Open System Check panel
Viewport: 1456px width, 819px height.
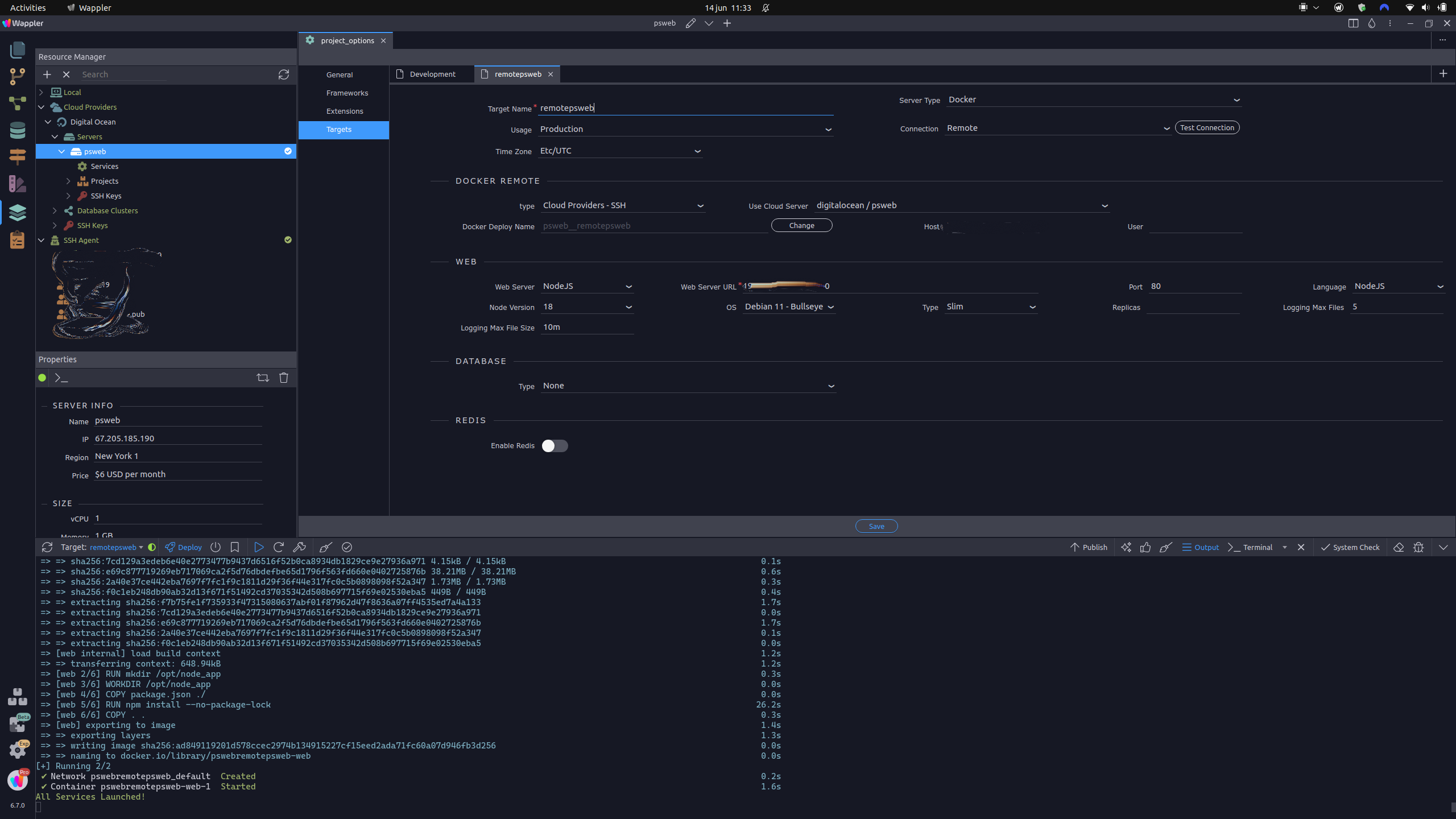pyautogui.click(x=1350, y=547)
